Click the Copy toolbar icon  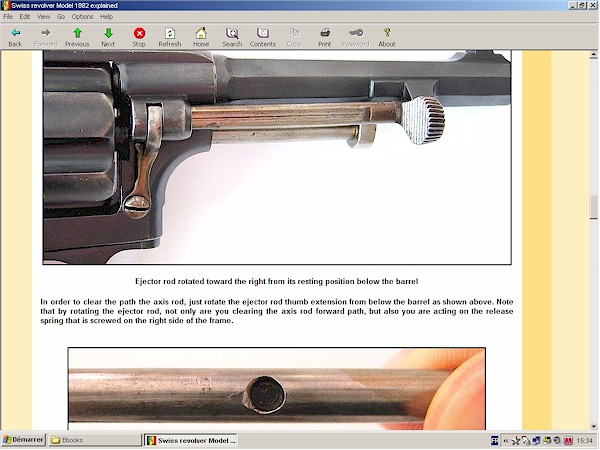click(x=294, y=38)
